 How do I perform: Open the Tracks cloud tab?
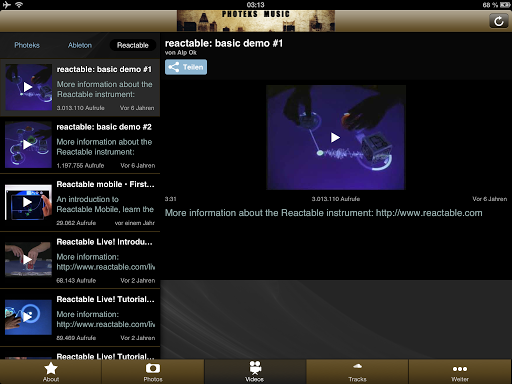click(x=357, y=372)
